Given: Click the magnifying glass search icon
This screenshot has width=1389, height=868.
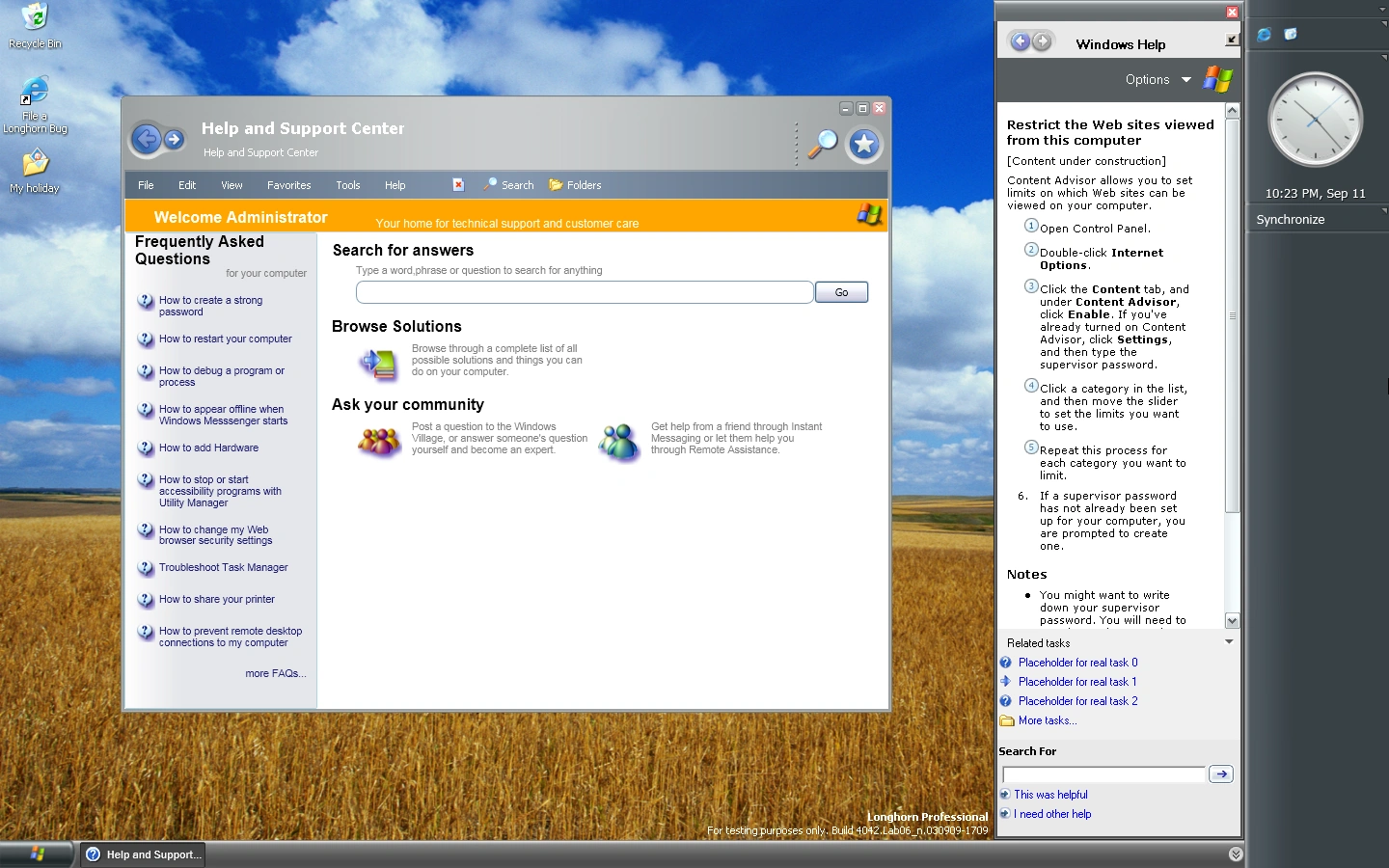Looking at the screenshot, I should pyautogui.click(x=823, y=144).
